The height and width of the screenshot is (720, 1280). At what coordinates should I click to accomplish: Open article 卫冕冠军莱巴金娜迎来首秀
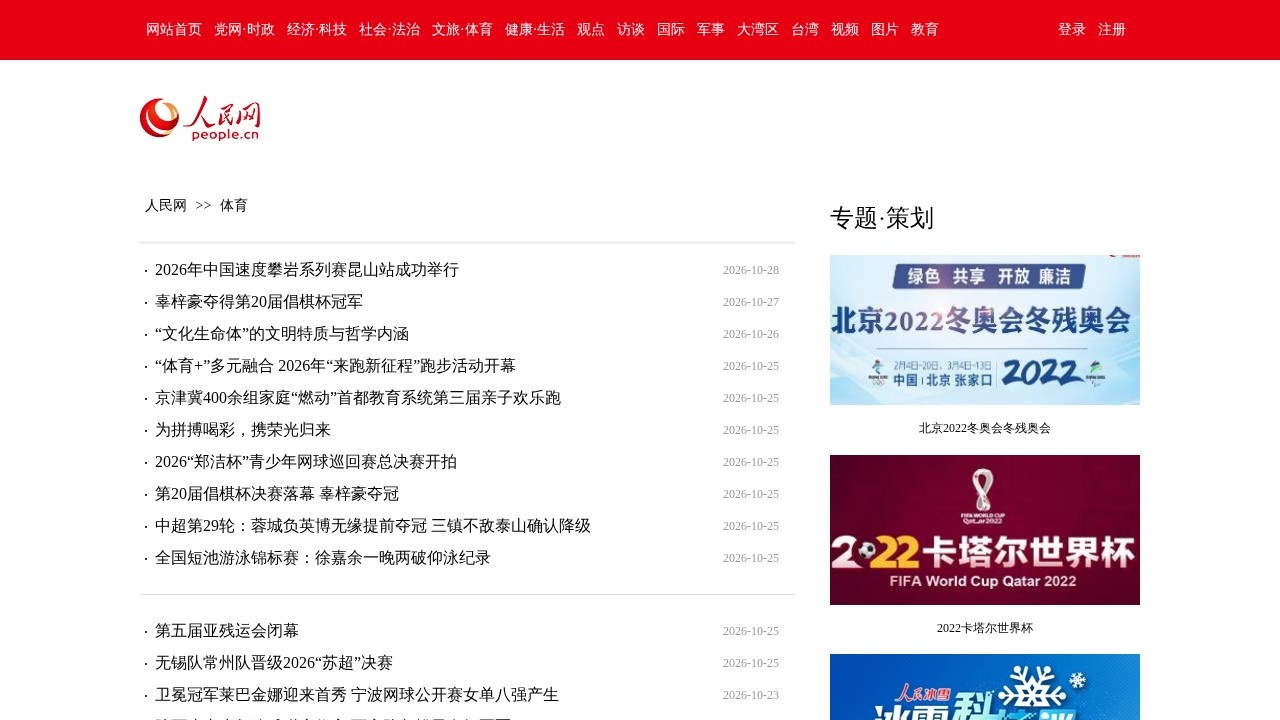tap(357, 695)
